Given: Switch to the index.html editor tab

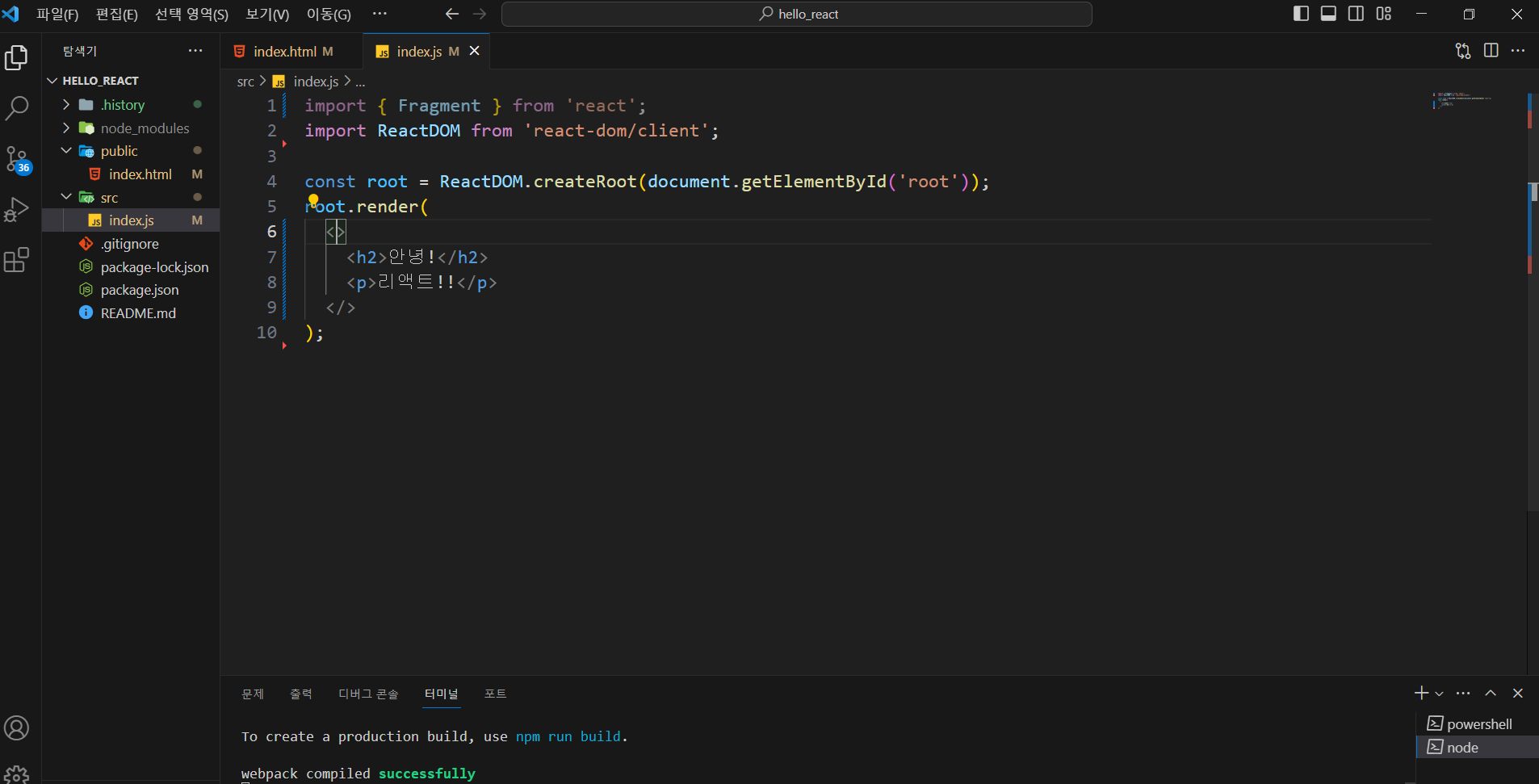Looking at the screenshot, I should [292, 51].
